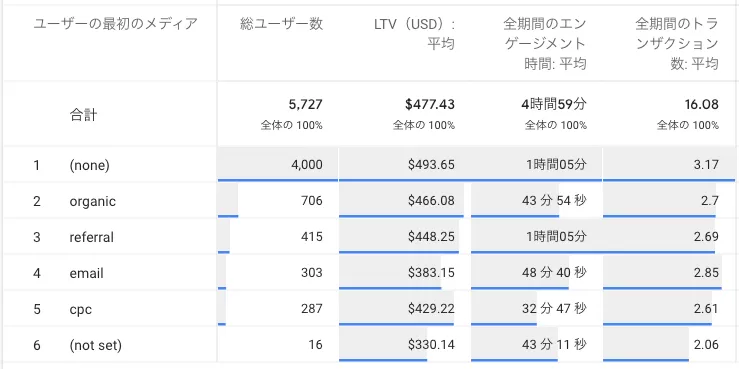The width and height of the screenshot is (739, 369).
Task: Click the (none) media row label
Action: pyautogui.click(x=89, y=165)
